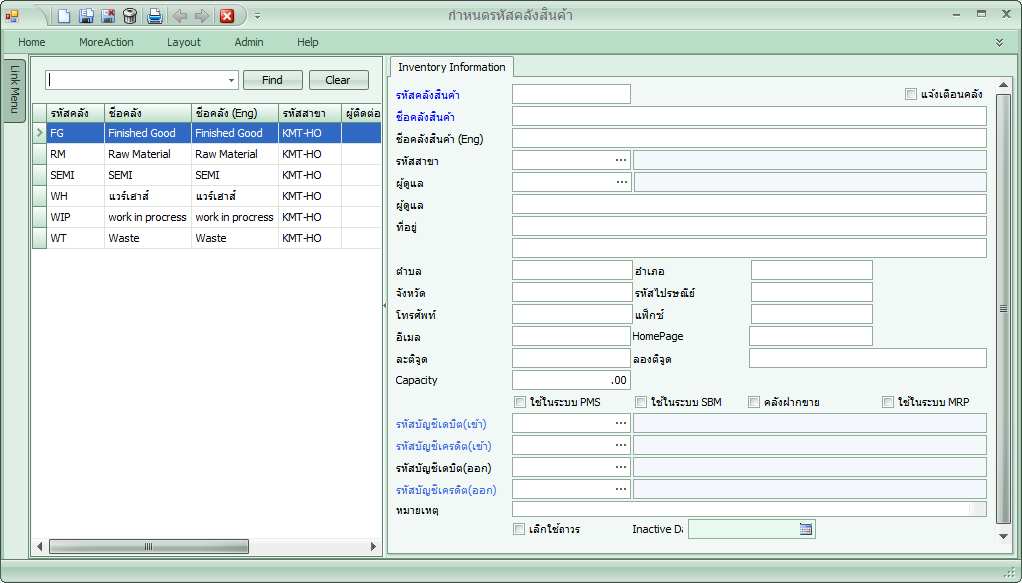The image size is (1022, 583).
Task: Tick the ใช้ในระบบ MRP checkbox
Action: pyautogui.click(x=888, y=402)
